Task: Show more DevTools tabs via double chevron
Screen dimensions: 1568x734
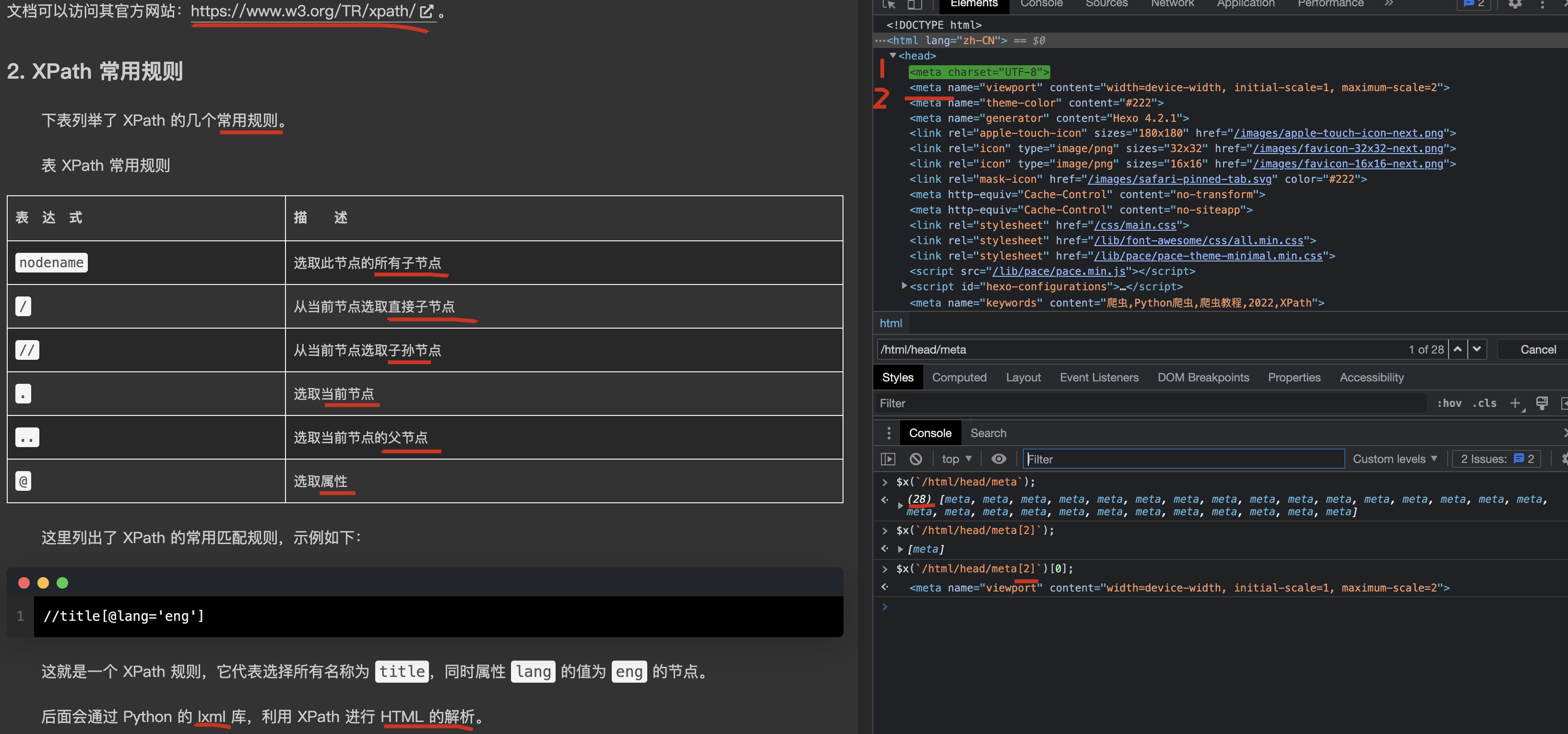Action: [1389, 4]
